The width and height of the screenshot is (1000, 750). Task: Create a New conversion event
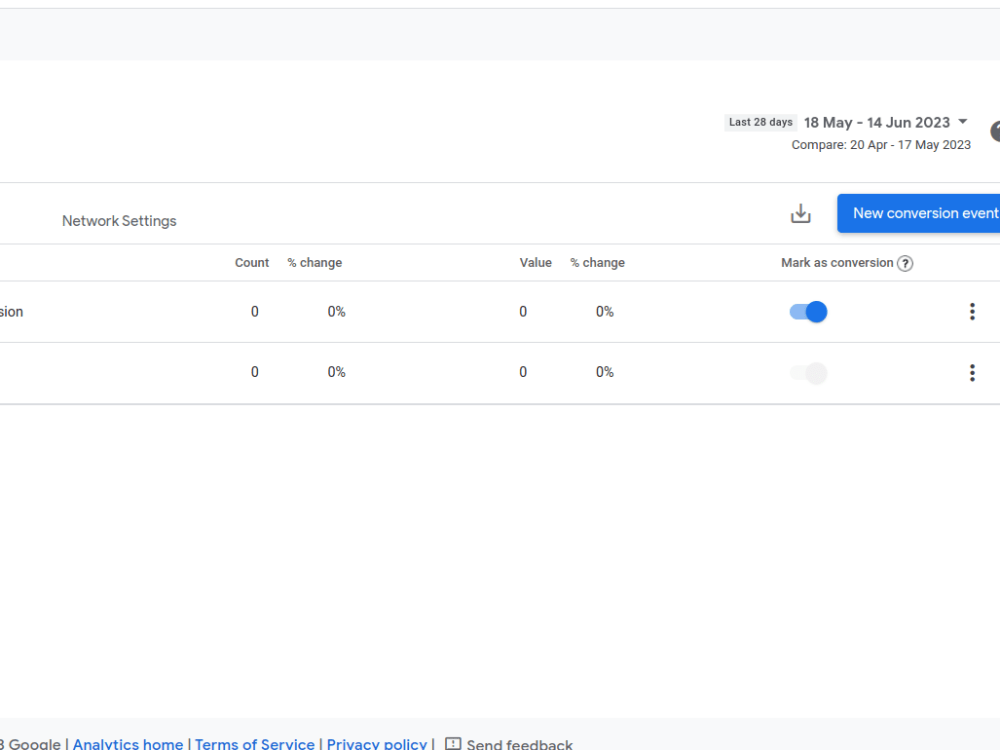point(918,213)
